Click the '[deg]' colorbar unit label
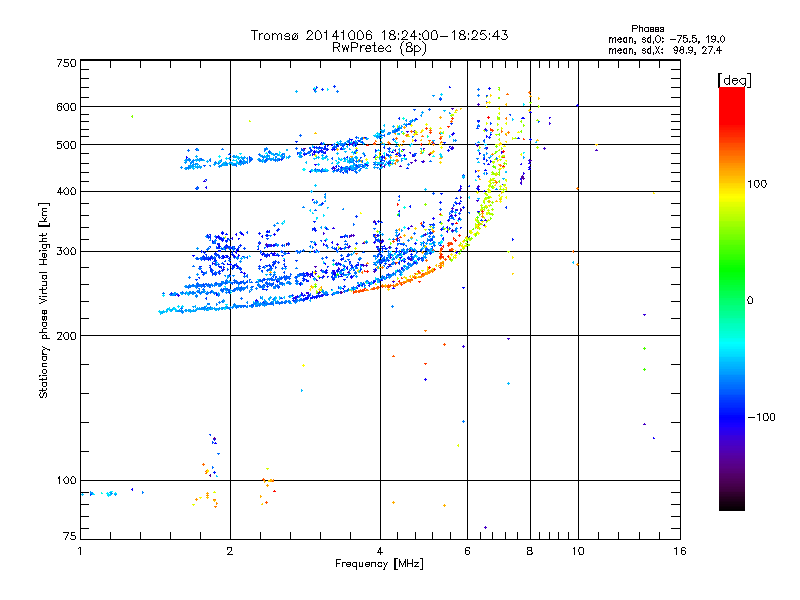Viewport: 800px width, 600px height. point(734,81)
